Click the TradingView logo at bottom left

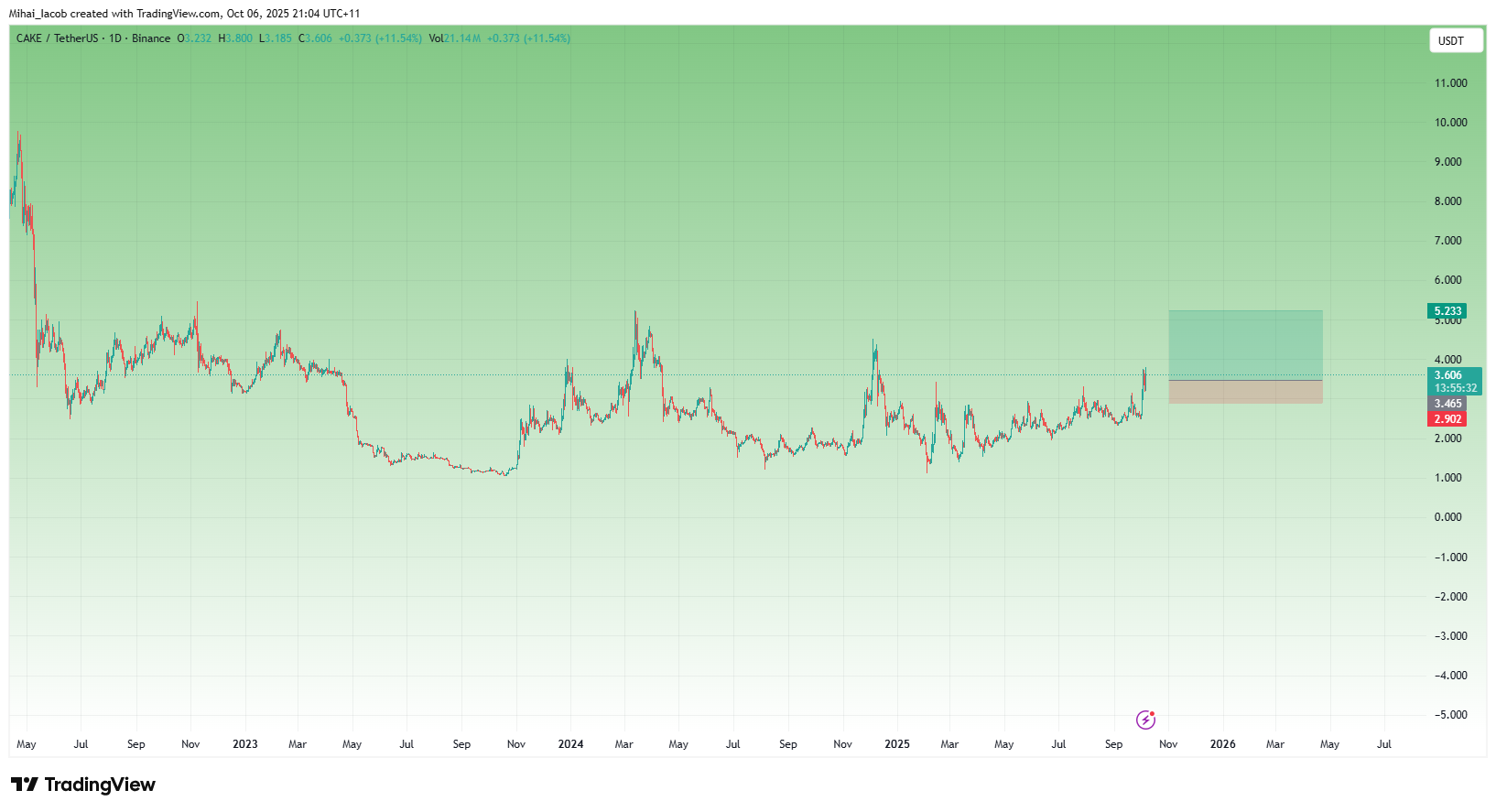(x=83, y=785)
